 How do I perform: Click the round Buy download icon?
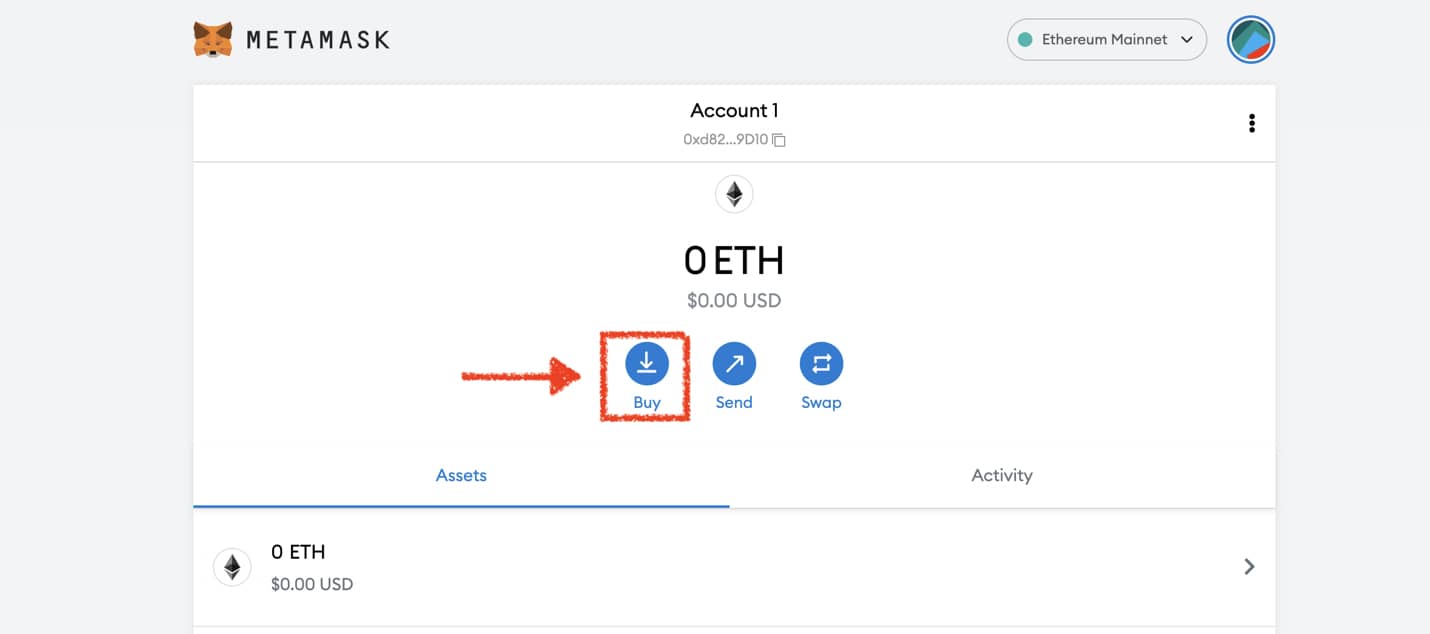click(647, 364)
